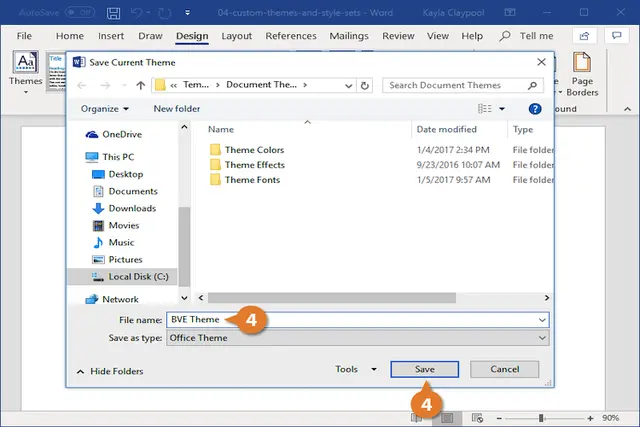Click the horizontal scrollbar in file list
The width and height of the screenshot is (640, 427).
tap(331, 298)
